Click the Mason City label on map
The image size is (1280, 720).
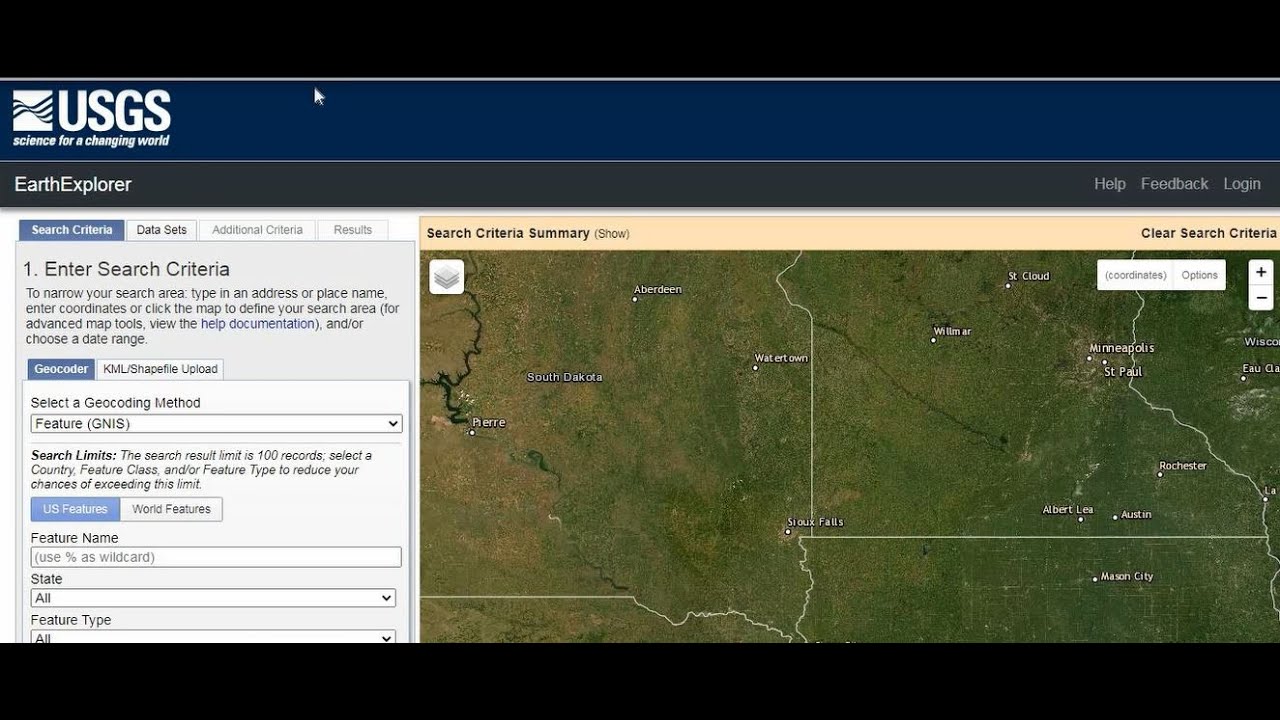click(1127, 577)
